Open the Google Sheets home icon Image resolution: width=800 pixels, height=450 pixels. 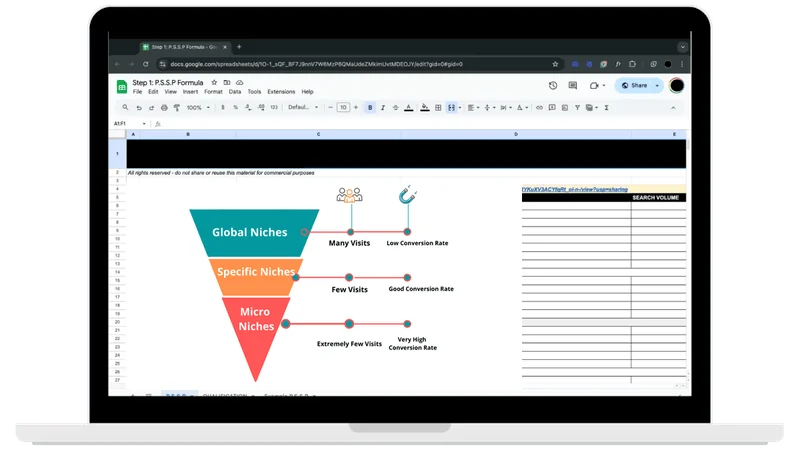(122, 87)
